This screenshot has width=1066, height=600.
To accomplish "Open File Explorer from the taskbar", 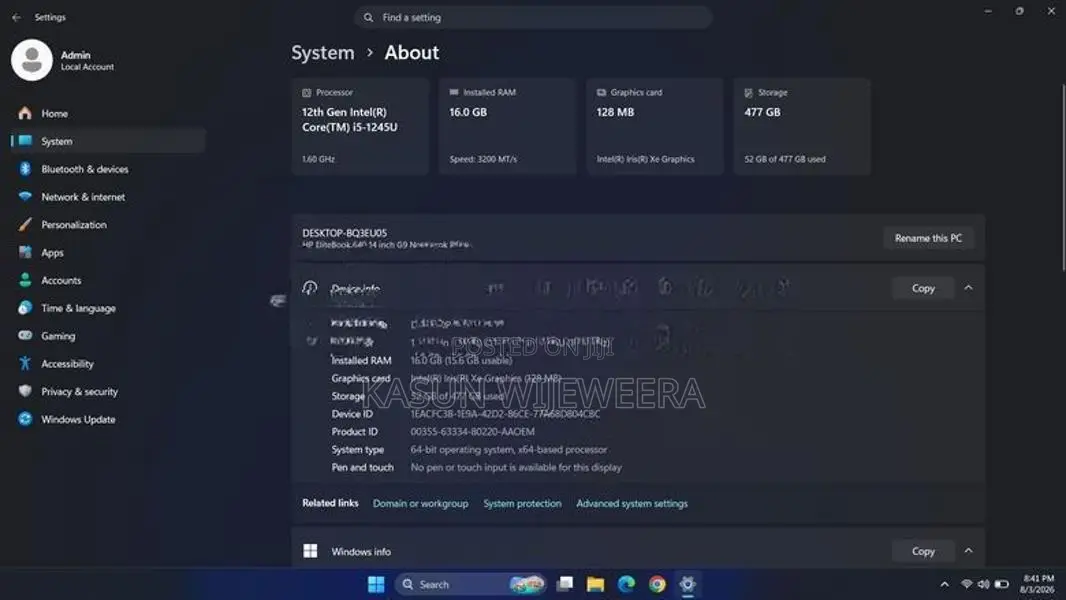I will point(596,584).
